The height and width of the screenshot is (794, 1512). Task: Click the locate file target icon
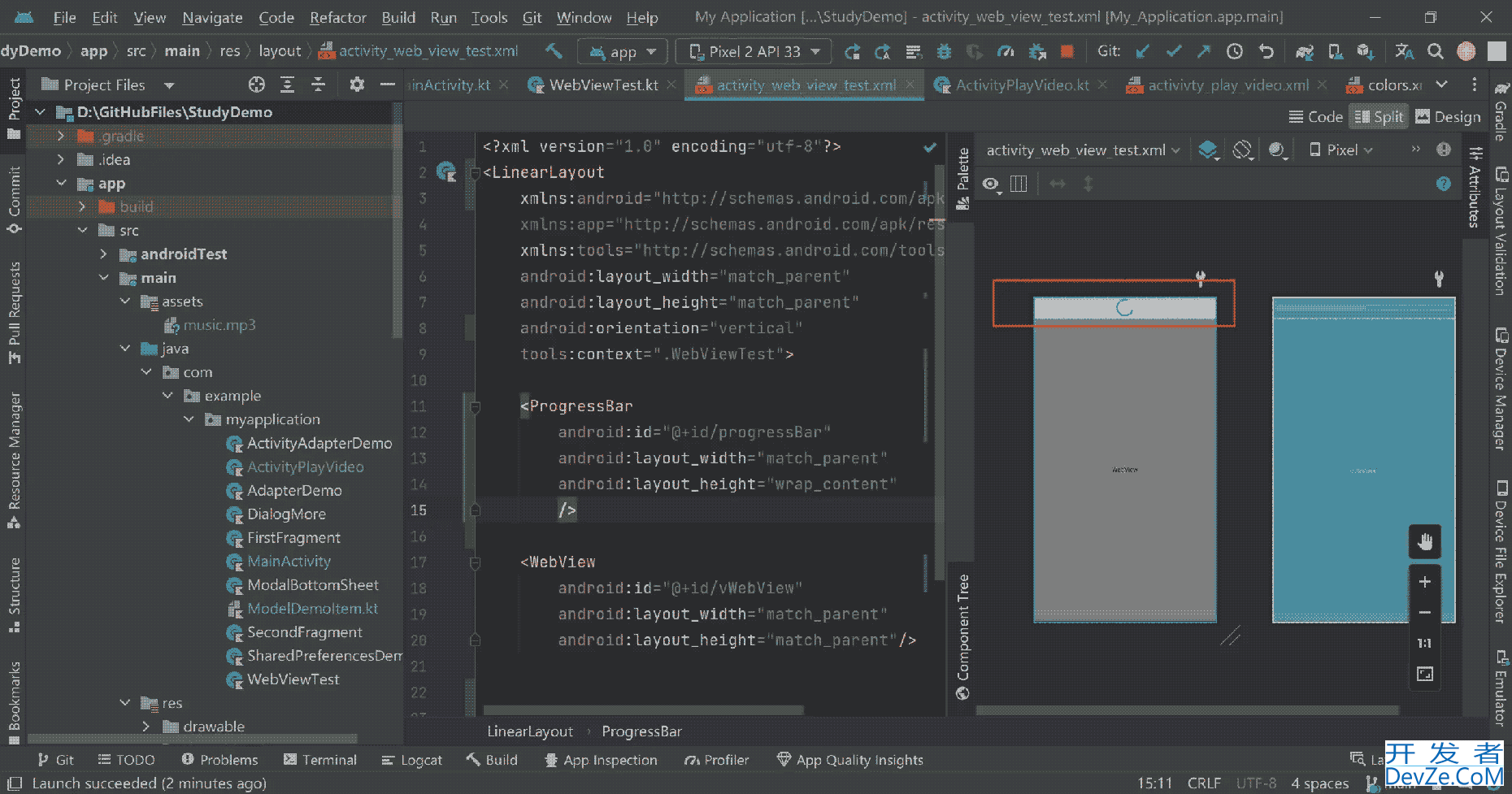[x=257, y=85]
